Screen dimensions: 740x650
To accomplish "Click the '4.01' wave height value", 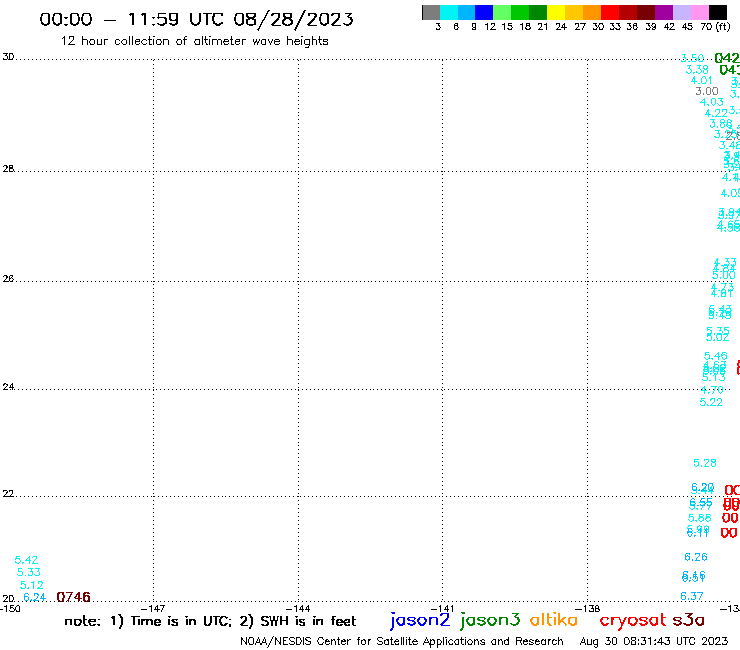I will tap(702, 80).
